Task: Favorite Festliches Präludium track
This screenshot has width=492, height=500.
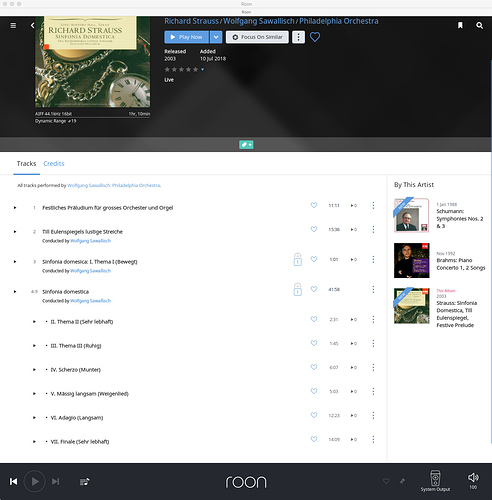Action: (x=314, y=205)
